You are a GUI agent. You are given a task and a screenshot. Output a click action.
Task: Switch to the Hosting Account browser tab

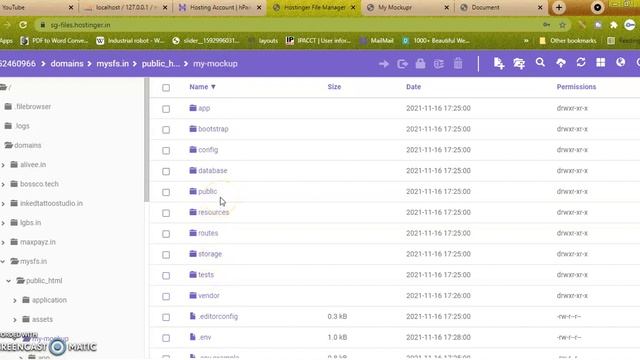tap(220, 7)
